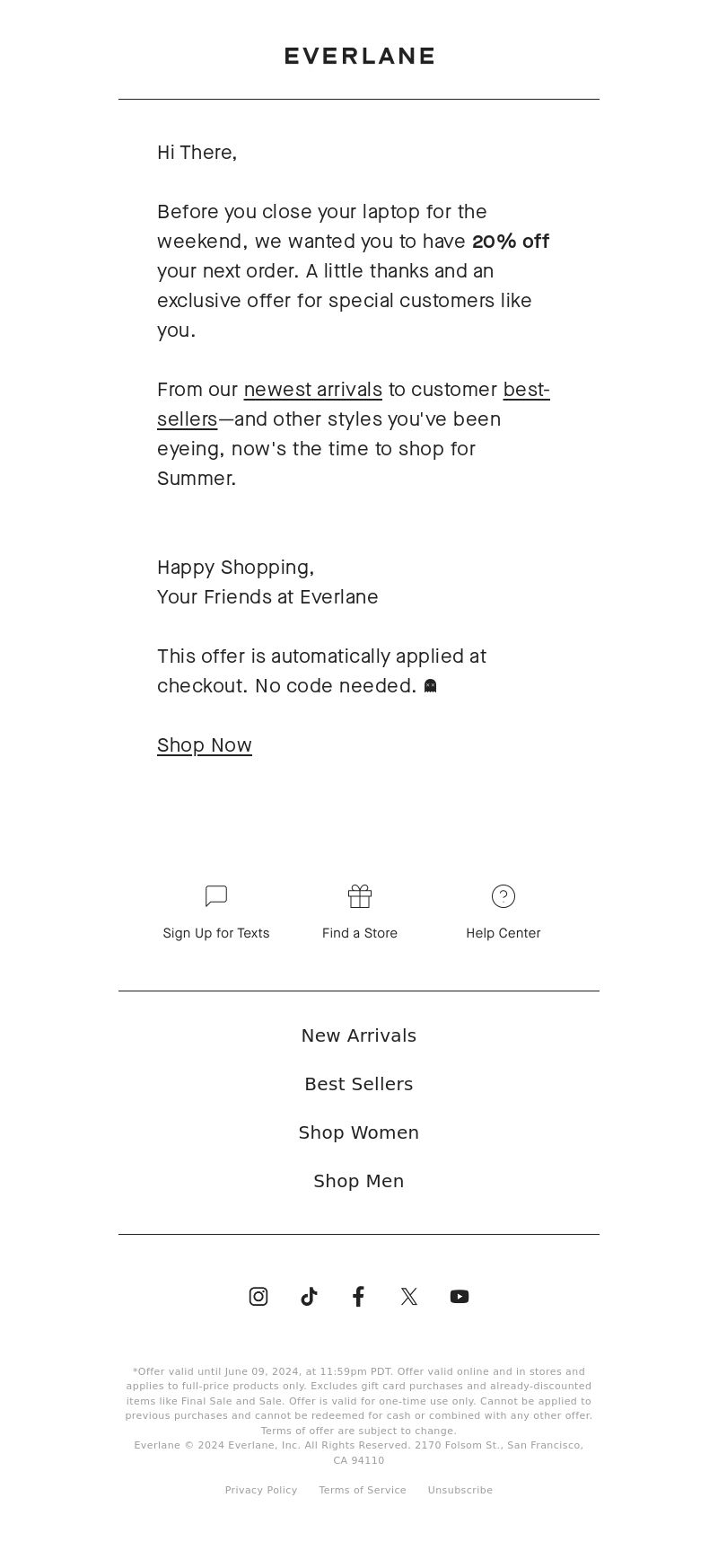718x1568 pixels.
Task: Open the TikTok icon
Action: pyautogui.click(x=309, y=1296)
